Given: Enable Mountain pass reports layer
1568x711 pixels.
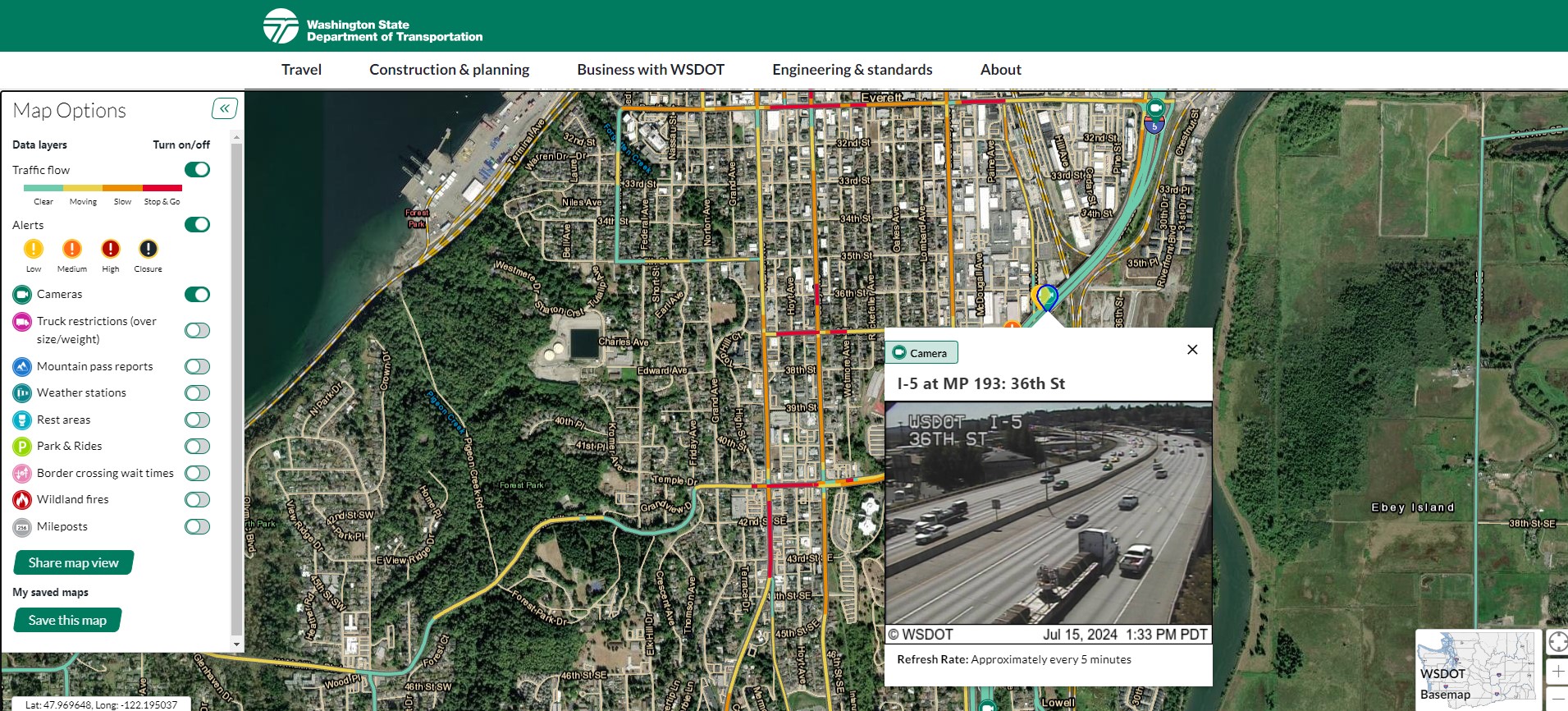Looking at the screenshot, I should coord(197,367).
